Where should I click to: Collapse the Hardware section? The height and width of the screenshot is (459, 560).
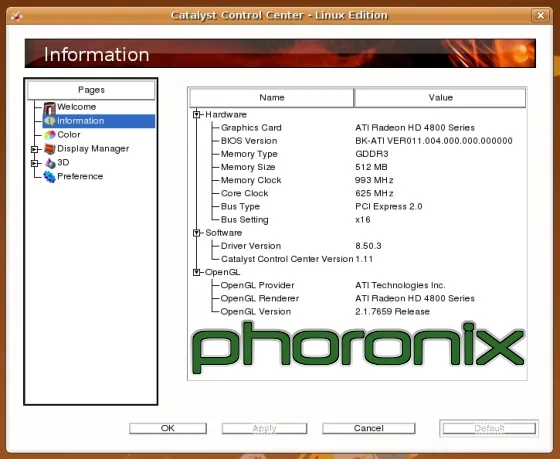pyautogui.click(x=196, y=115)
